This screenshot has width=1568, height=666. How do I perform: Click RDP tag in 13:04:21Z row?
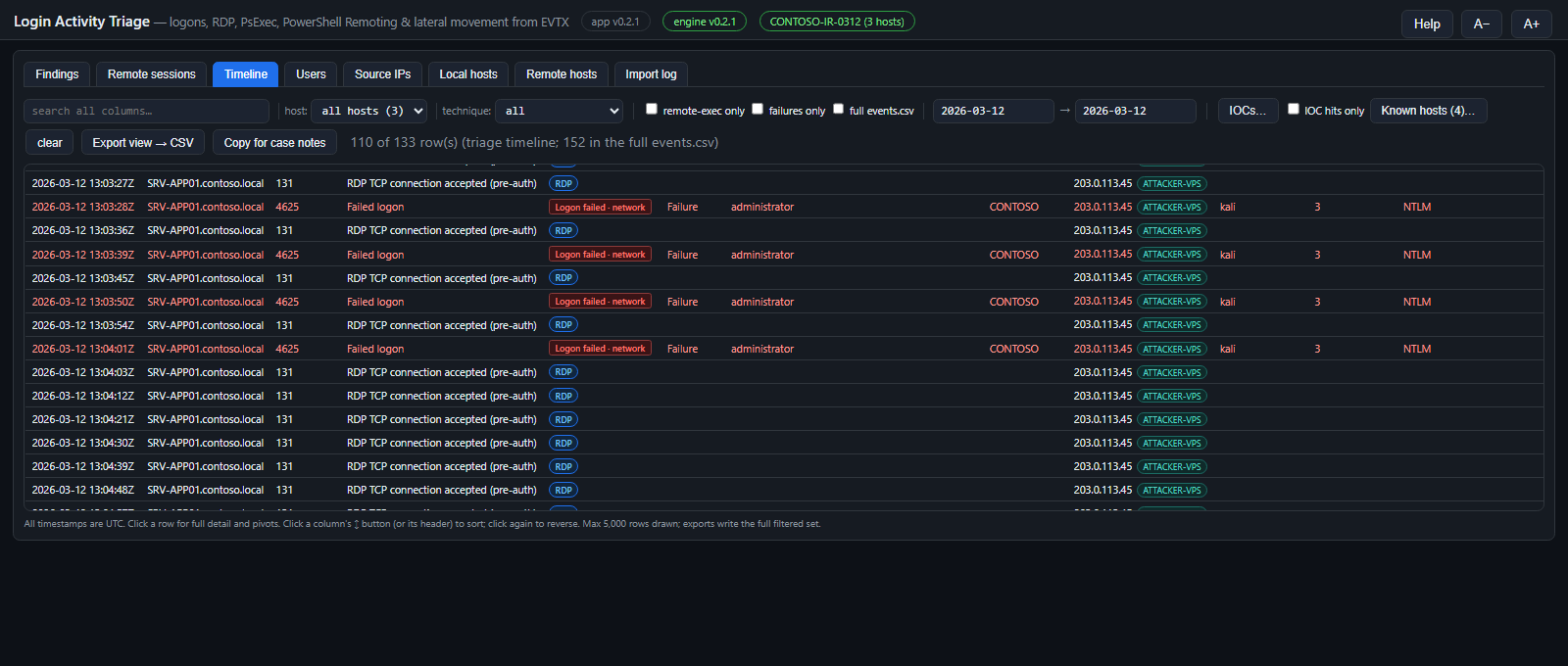pos(563,419)
